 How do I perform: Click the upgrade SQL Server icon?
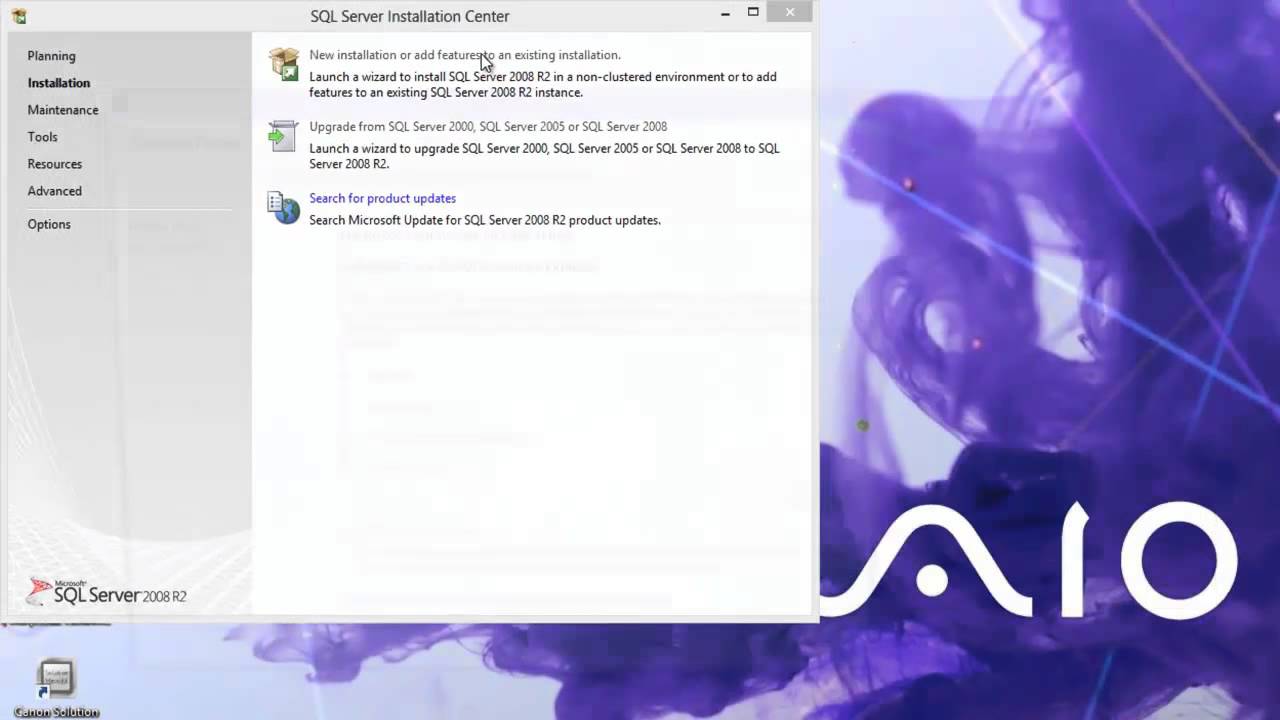click(x=284, y=136)
